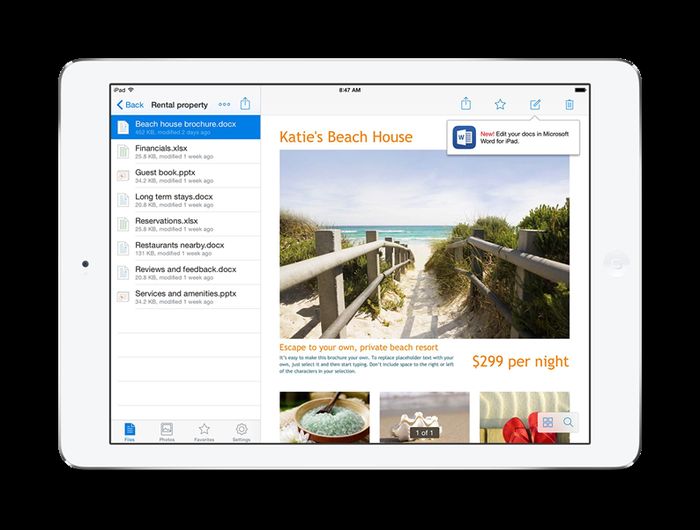The image size is (700, 530).
Task: Open the Settings tab
Action: click(241, 431)
